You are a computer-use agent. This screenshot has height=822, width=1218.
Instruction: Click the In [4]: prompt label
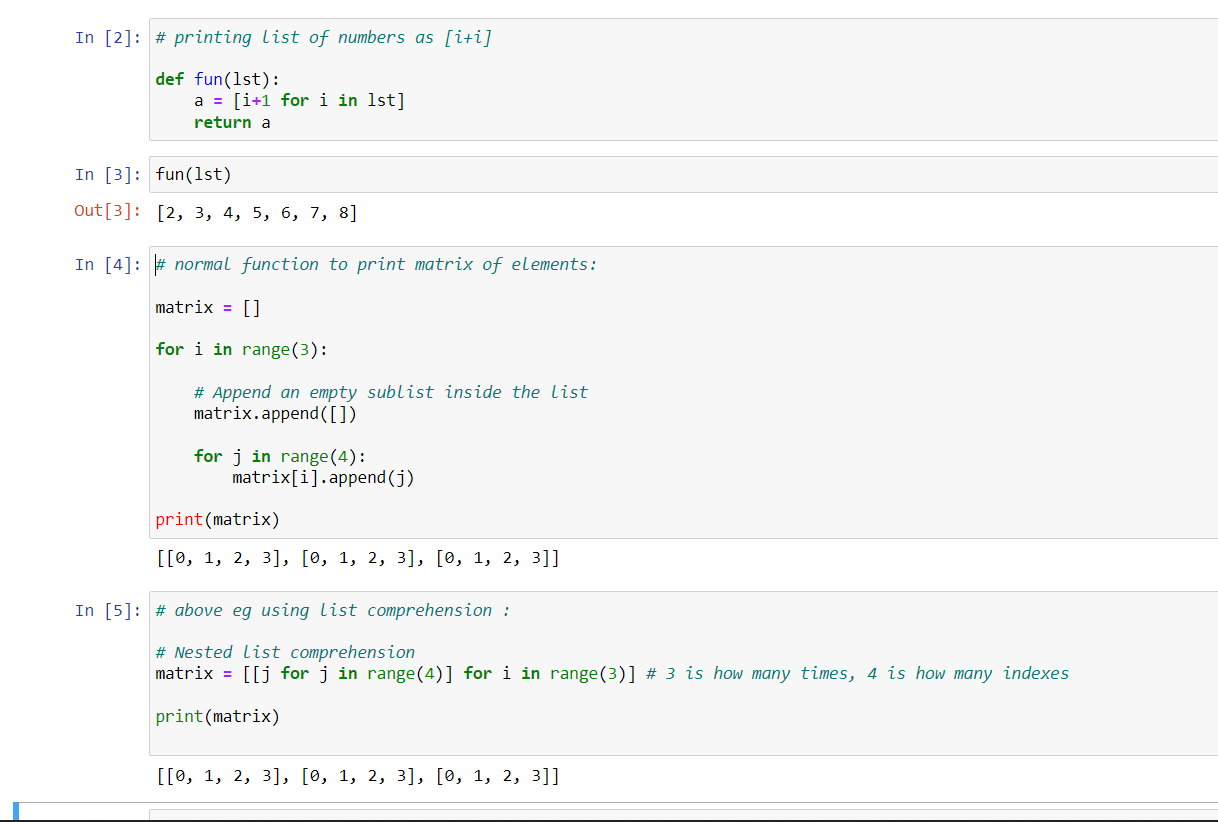pos(108,265)
